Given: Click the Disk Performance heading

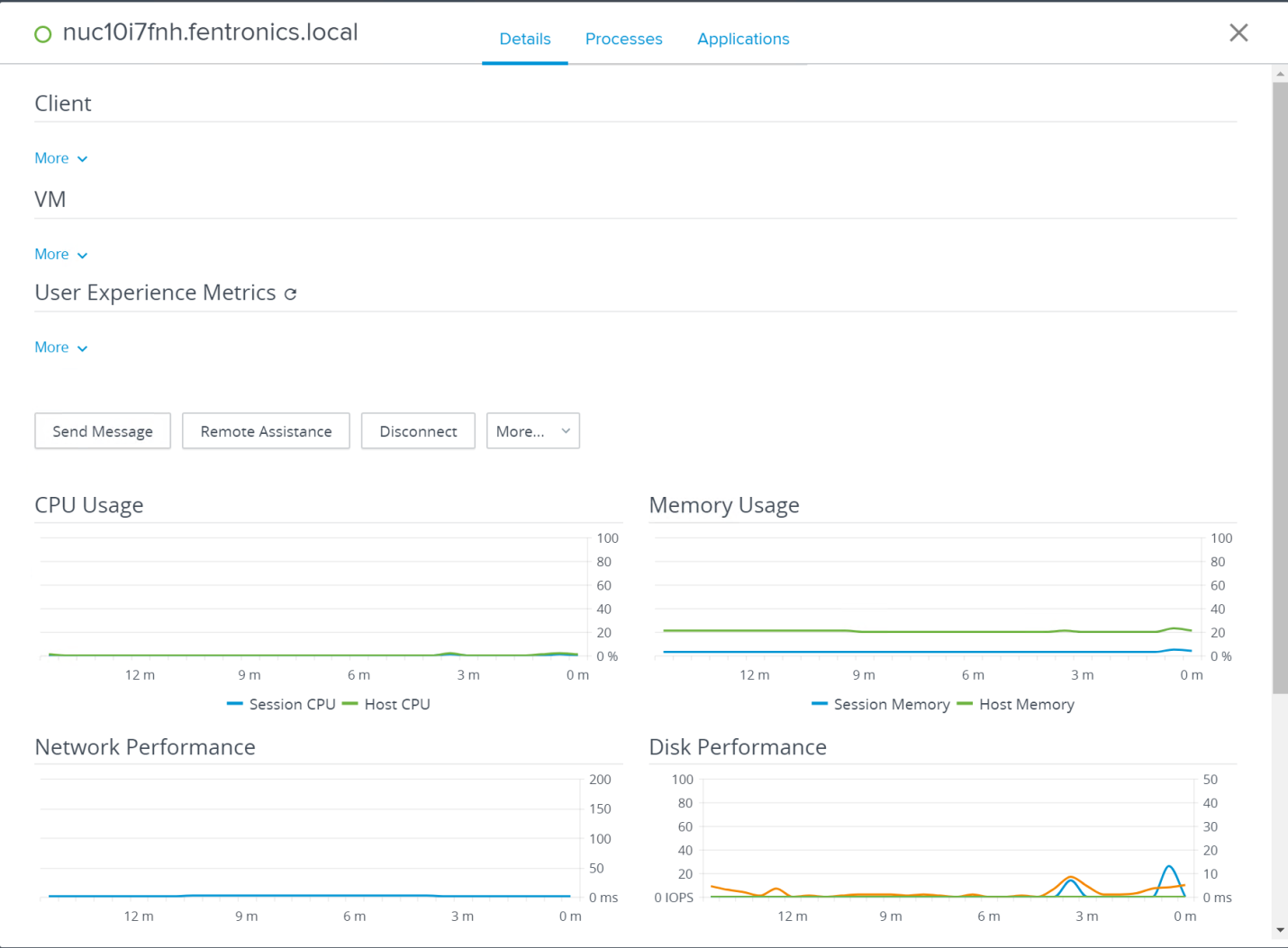Looking at the screenshot, I should coord(738,747).
